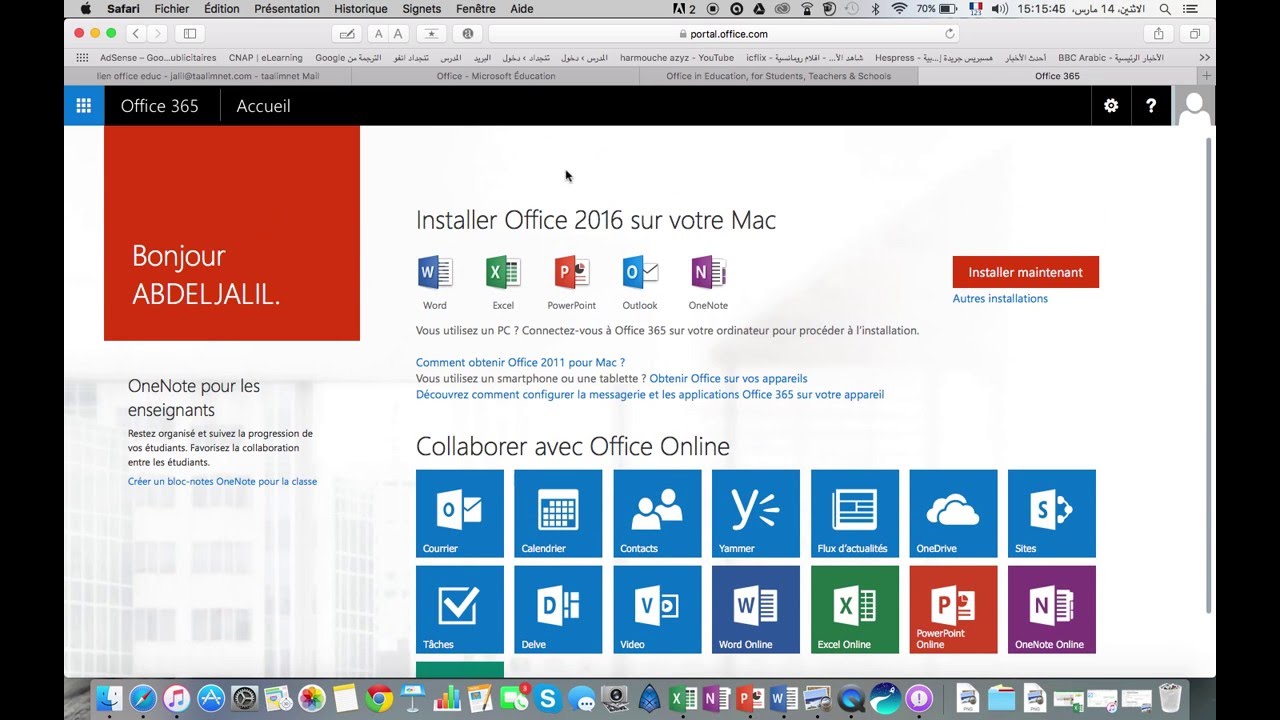Open the Historique menu
The width and height of the screenshot is (1280, 720).
(361, 9)
